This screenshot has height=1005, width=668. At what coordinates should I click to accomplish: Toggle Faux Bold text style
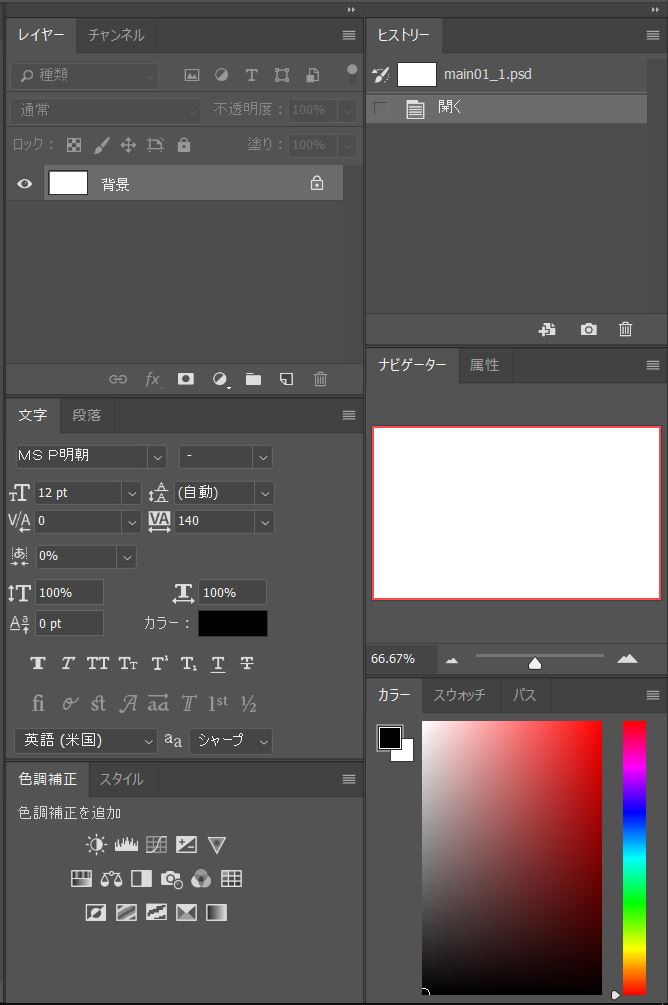(x=38, y=663)
